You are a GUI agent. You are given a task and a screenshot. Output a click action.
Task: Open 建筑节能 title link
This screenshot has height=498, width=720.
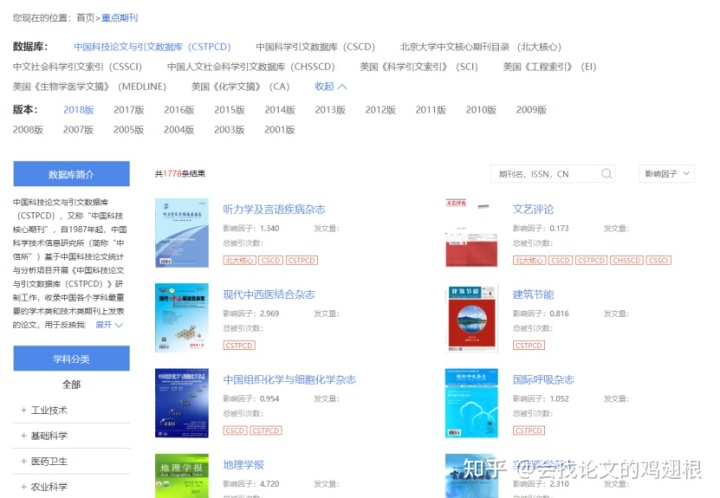click(533, 294)
